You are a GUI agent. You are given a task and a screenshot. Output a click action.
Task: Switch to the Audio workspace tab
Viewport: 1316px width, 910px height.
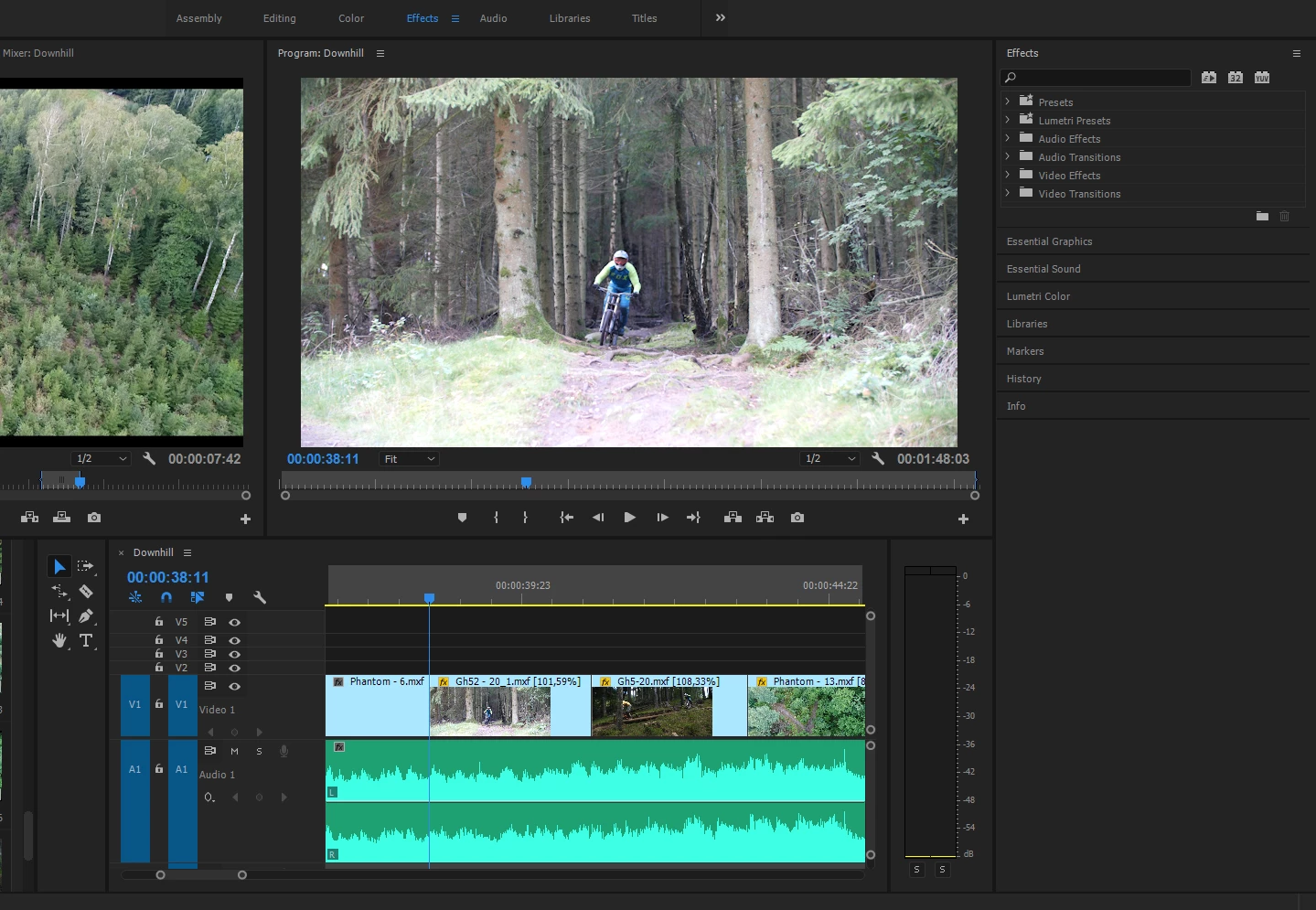coord(493,18)
